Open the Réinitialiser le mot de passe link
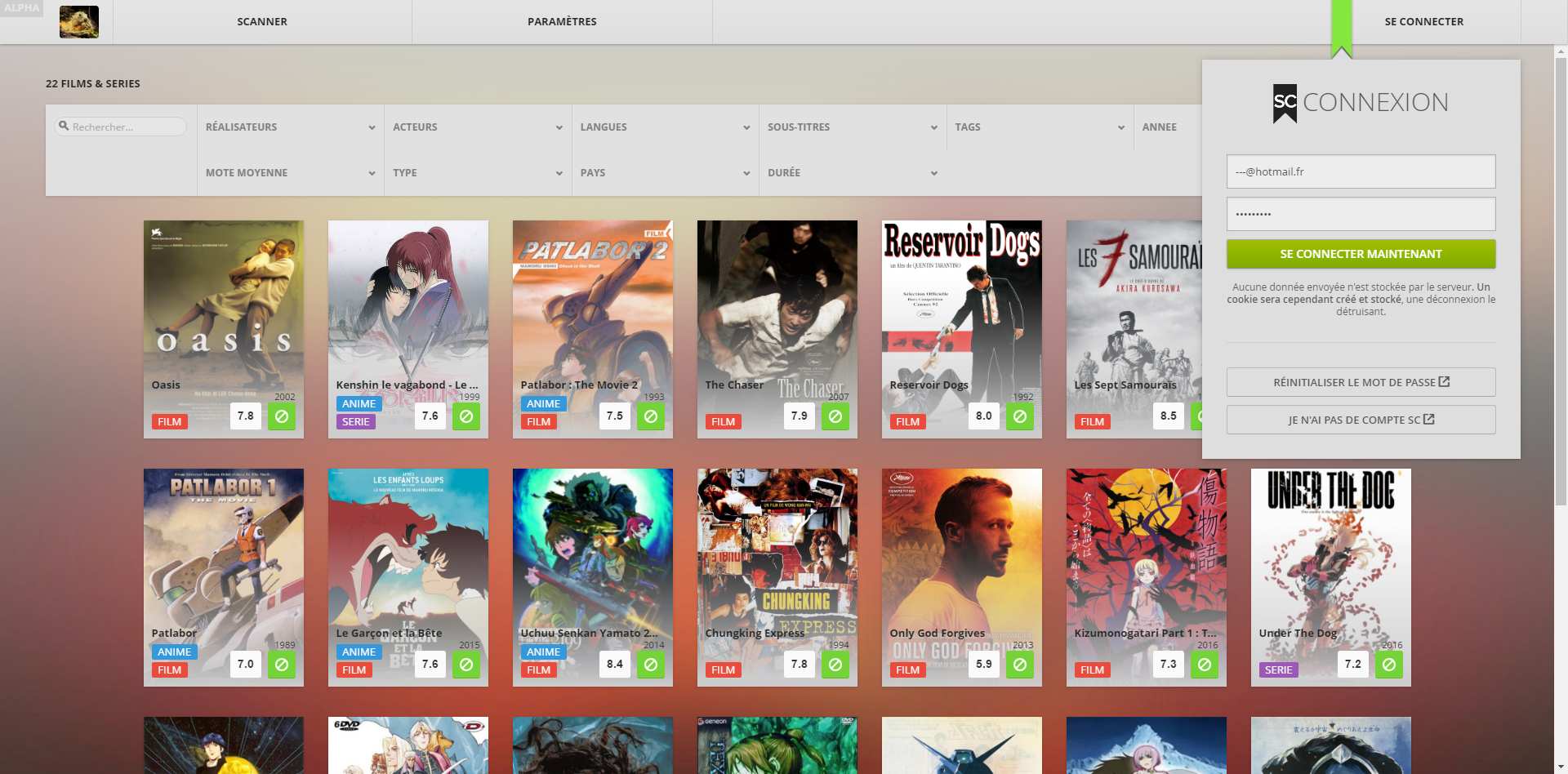 [x=1361, y=382]
